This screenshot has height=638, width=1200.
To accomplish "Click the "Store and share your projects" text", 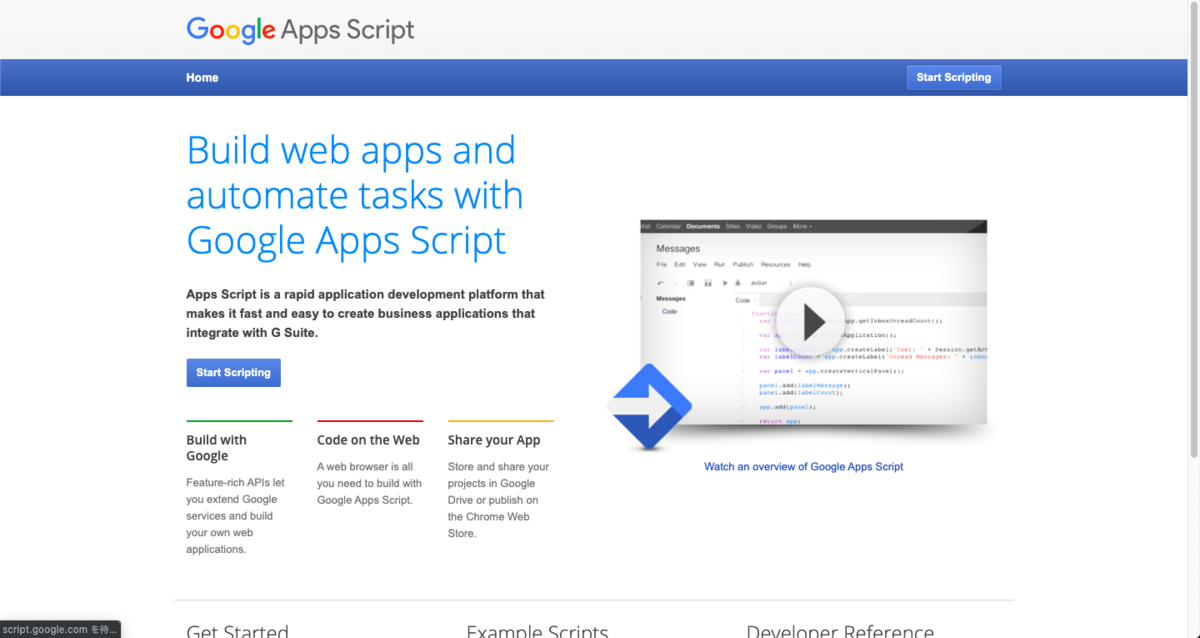I will tap(499, 500).
